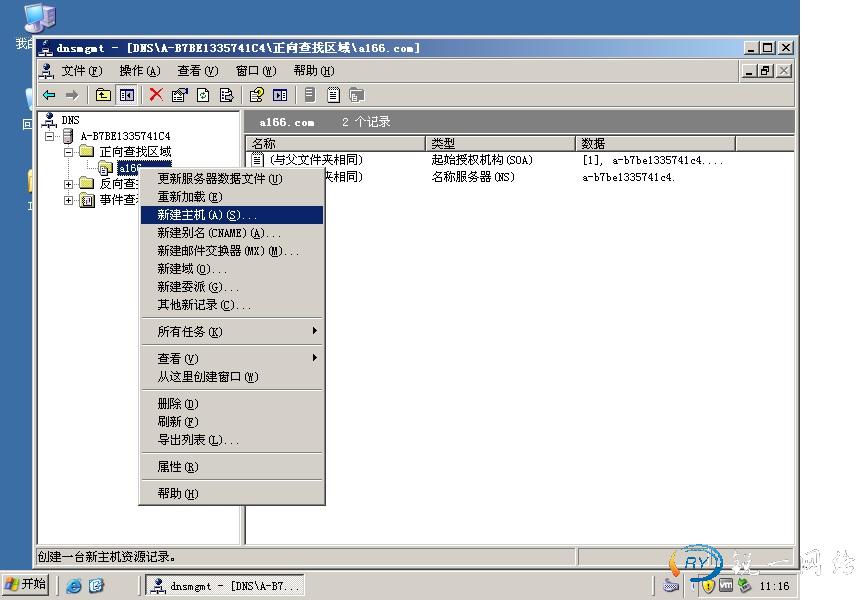
Task: Open the Properties toolbar icon
Action: tap(180, 94)
